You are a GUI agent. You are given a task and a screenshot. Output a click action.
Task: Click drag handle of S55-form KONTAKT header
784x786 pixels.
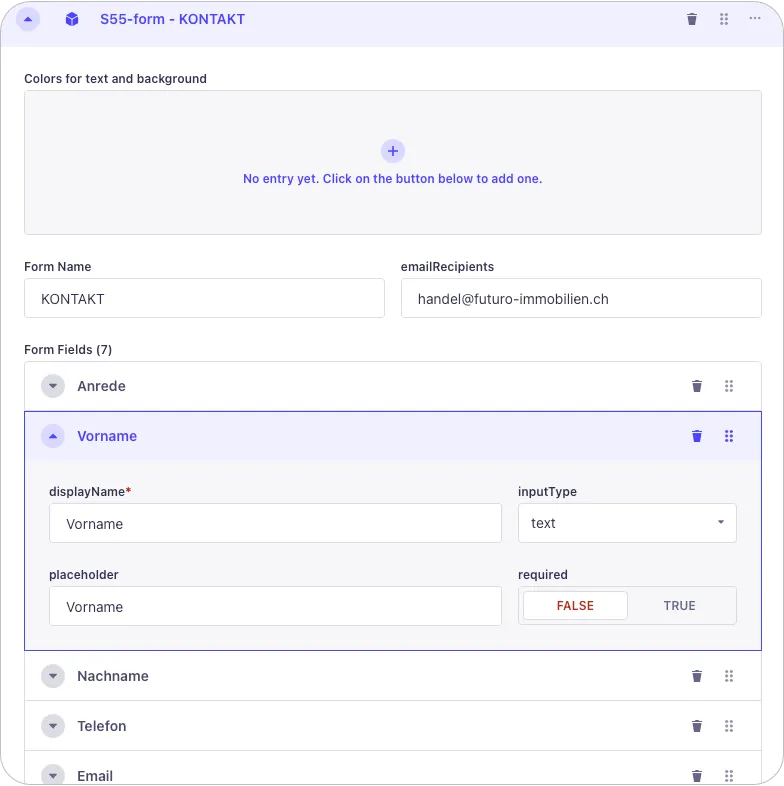(724, 19)
